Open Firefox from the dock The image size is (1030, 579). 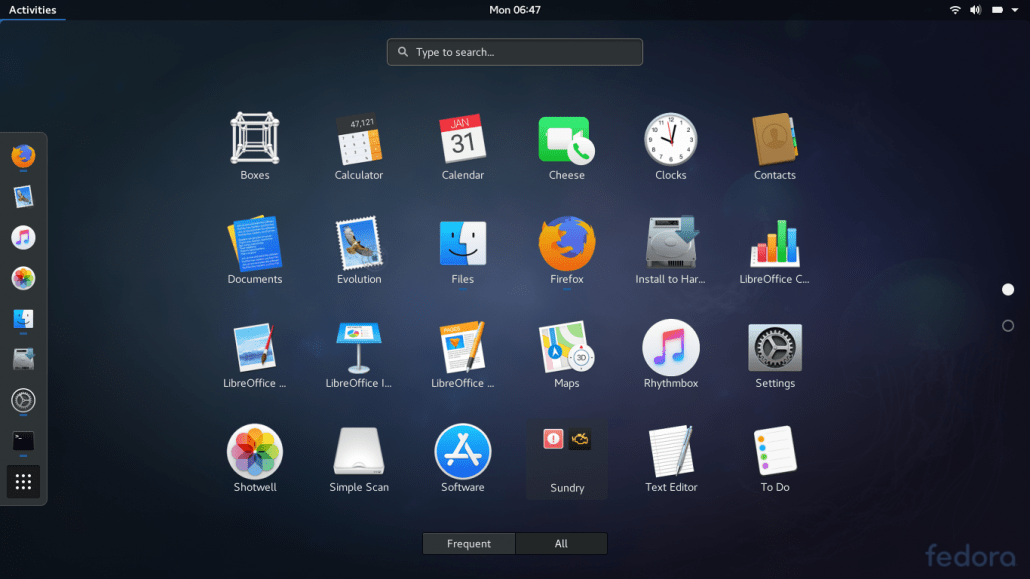point(22,157)
